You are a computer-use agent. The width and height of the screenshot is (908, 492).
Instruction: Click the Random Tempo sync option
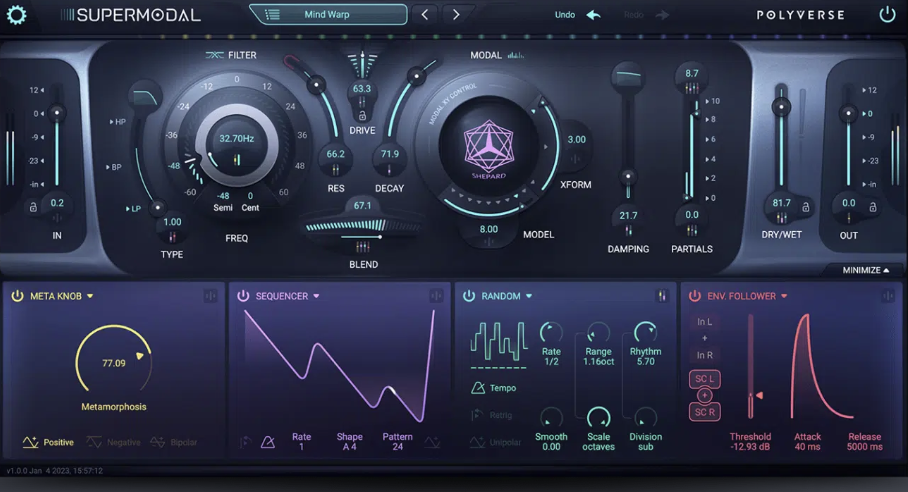point(493,388)
